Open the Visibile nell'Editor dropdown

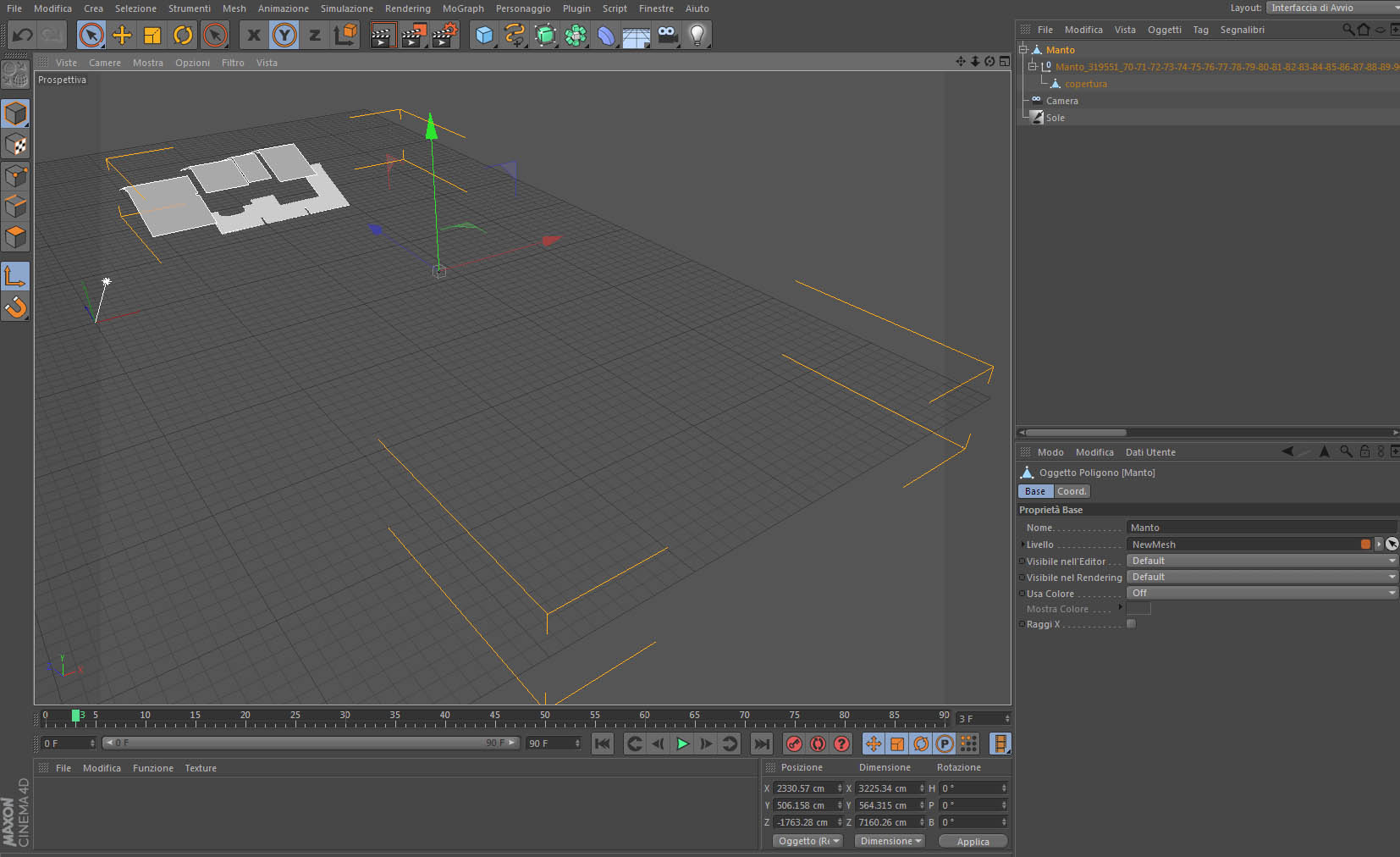(x=1261, y=561)
